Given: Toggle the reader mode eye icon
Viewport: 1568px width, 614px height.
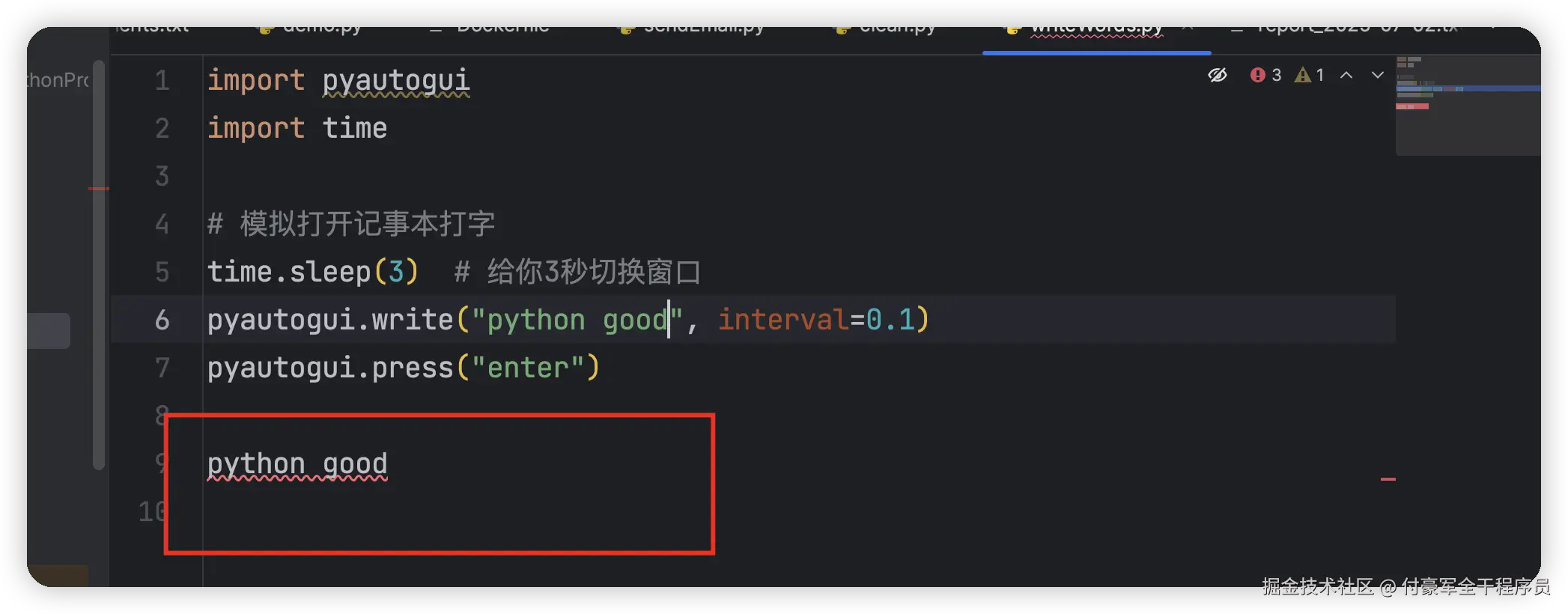Looking at the screenshot, I should 1218,75.
